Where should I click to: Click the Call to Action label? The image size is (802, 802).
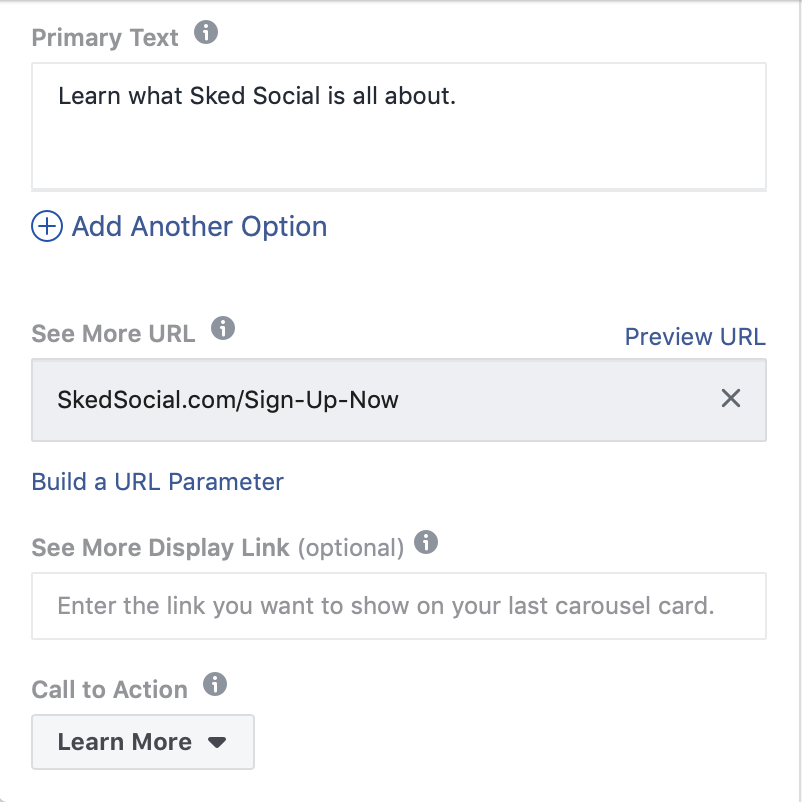(x=110, y=690)
